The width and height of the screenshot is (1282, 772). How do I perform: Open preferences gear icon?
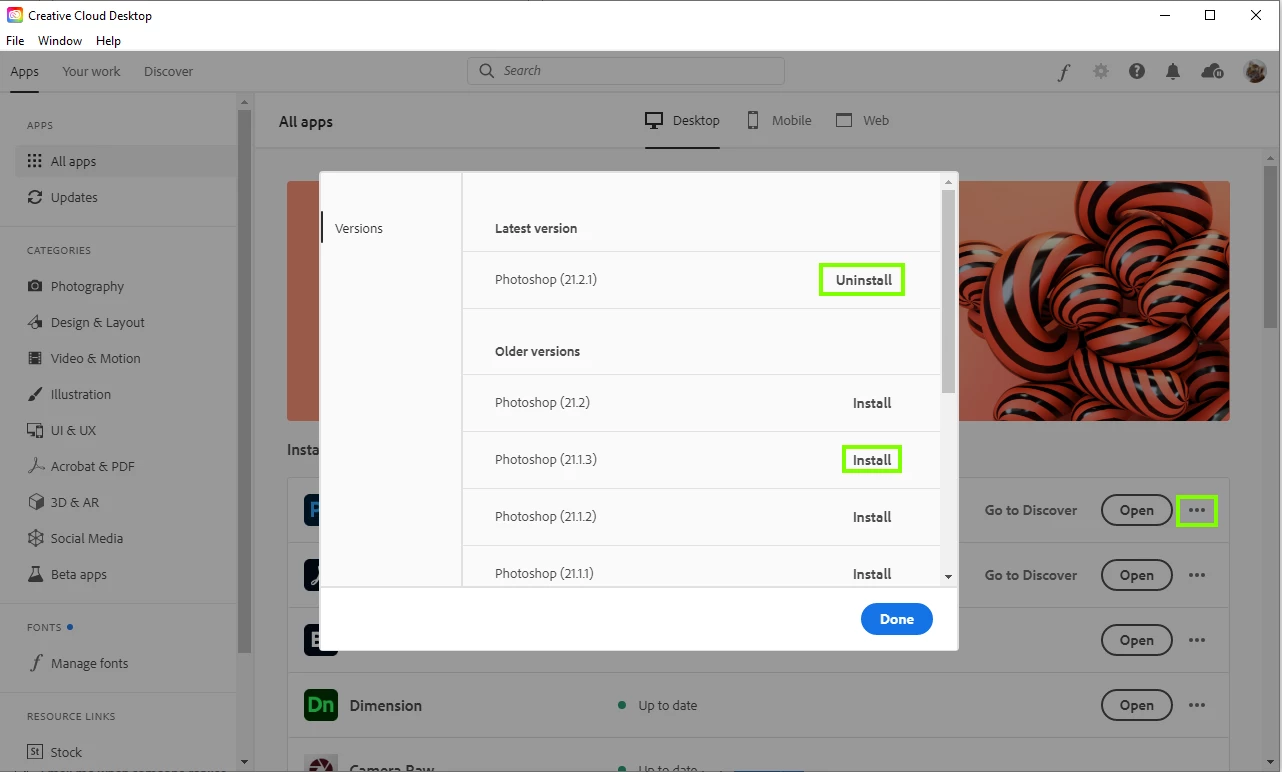pyautogui.click(x=1101, y=72)
